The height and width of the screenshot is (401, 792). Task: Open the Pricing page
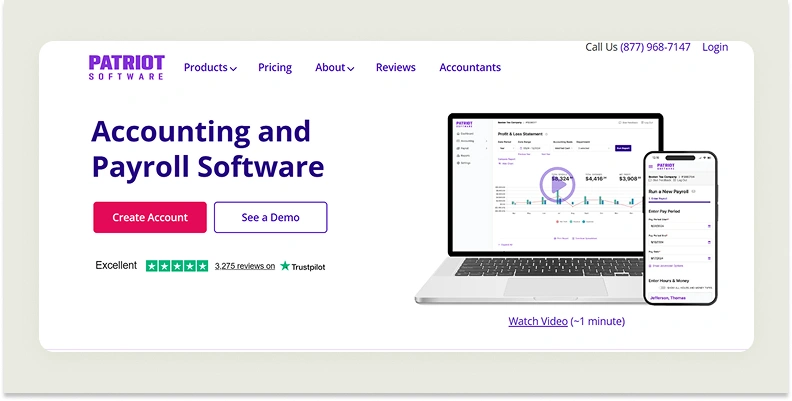point(275,67)
